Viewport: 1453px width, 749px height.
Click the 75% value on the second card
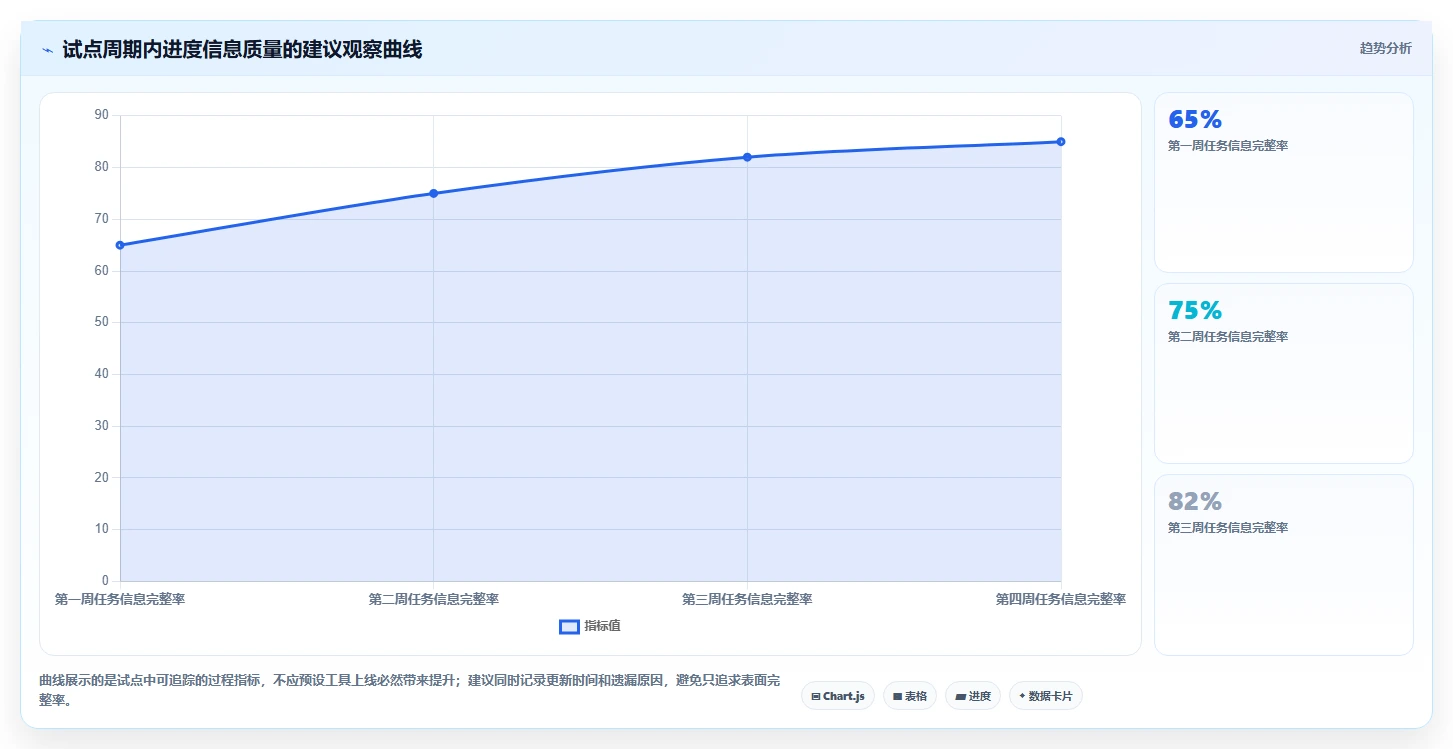pyautogui.click(x=1195, y=310)
